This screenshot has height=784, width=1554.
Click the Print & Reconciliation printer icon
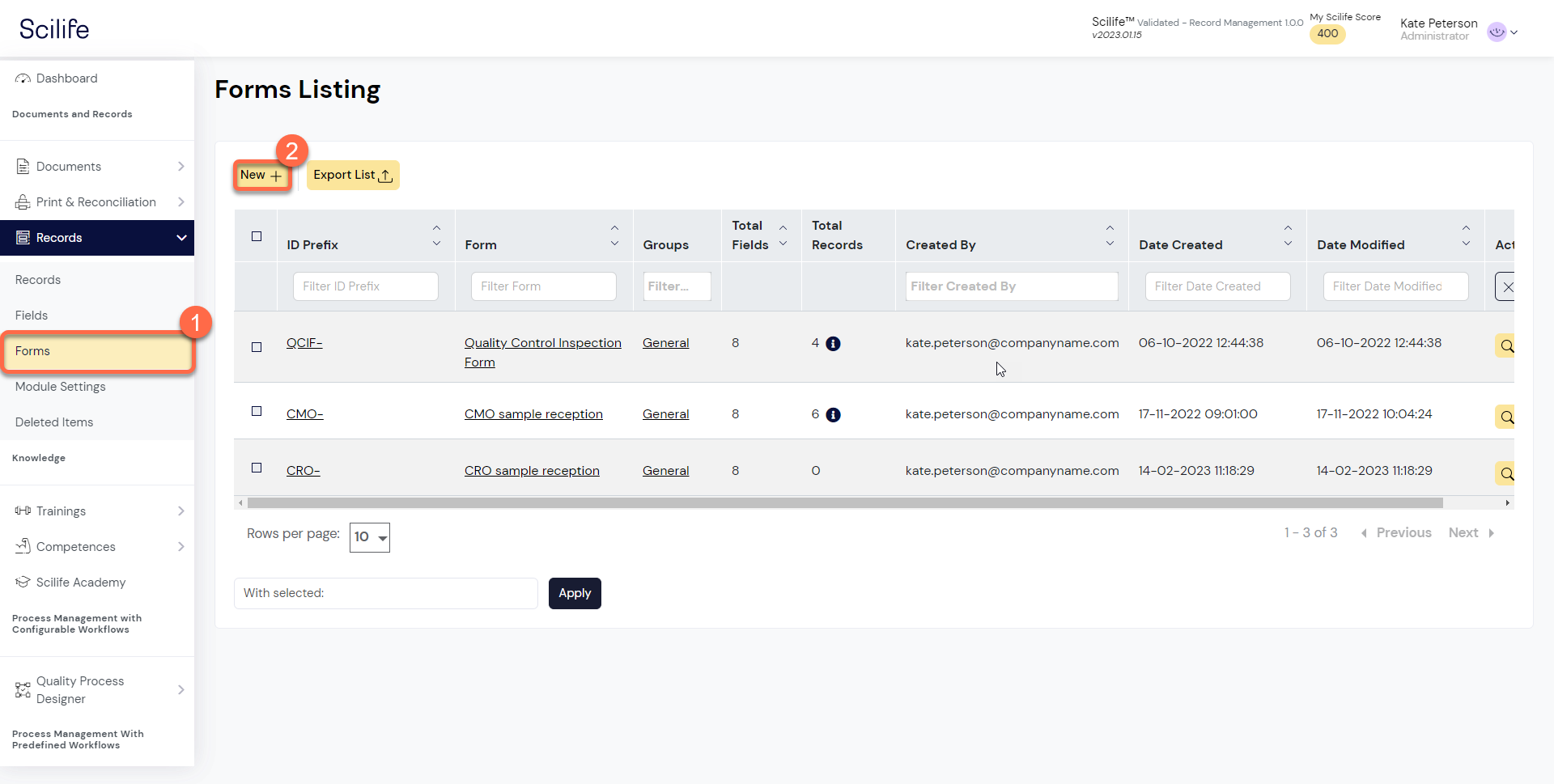23,202
